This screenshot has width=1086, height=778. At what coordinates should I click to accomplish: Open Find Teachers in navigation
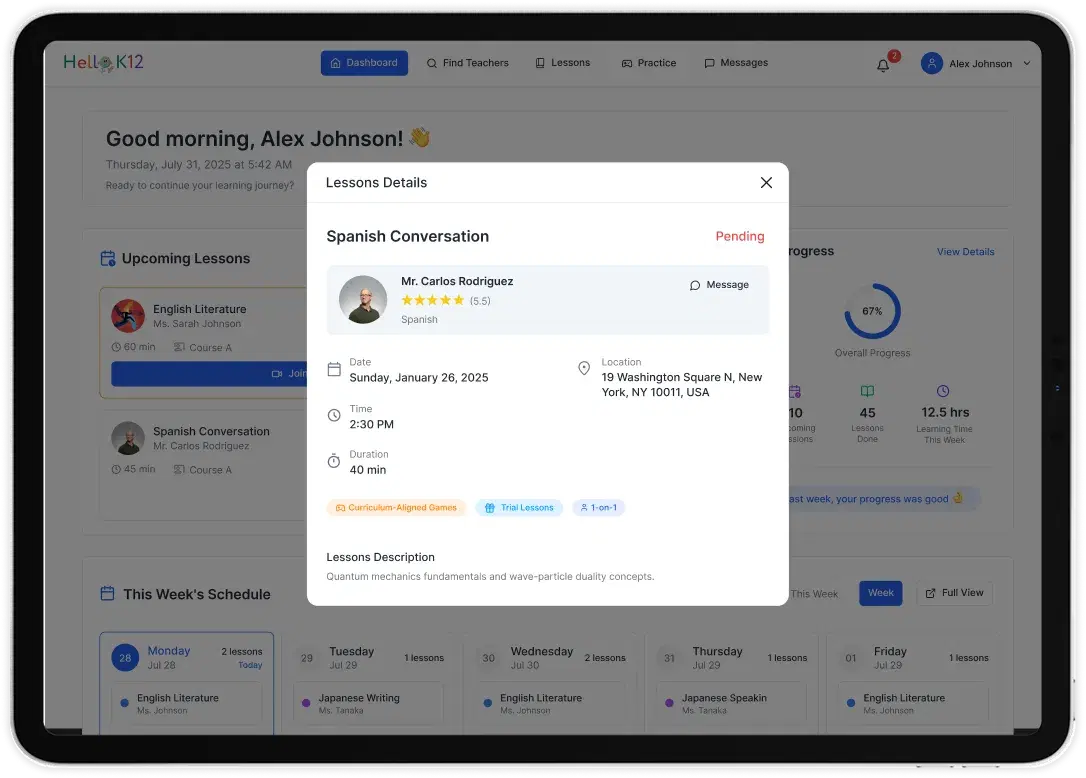(x=468, y=63)
